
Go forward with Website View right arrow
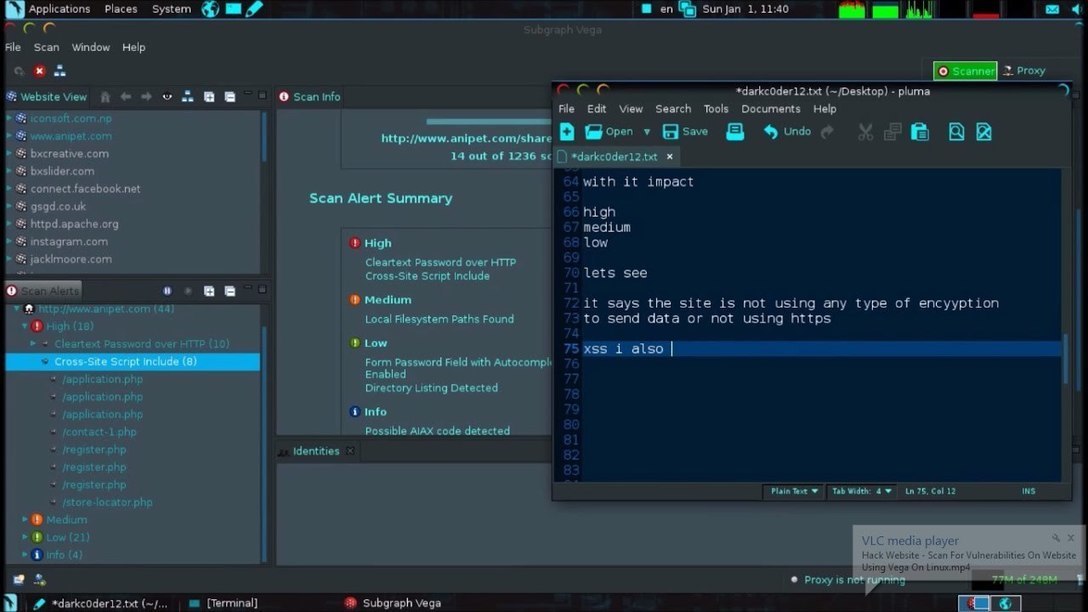coord(146,96)
